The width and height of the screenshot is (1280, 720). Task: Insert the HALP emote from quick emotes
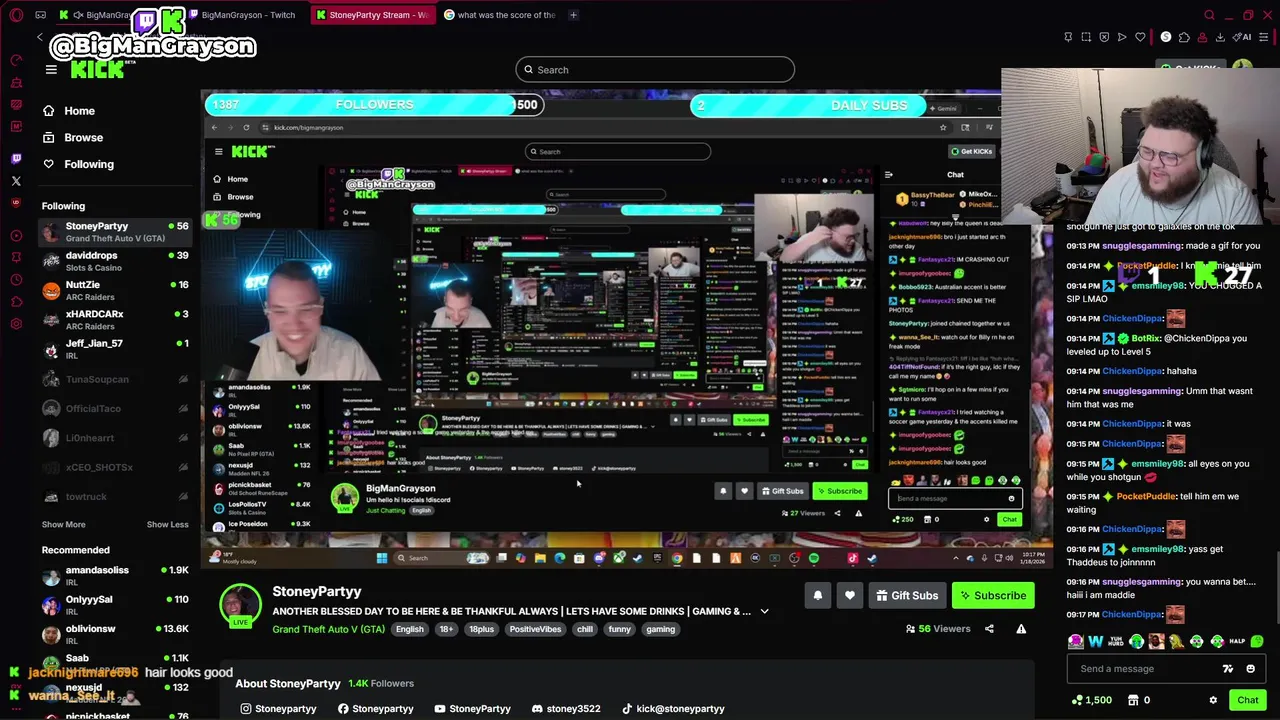tap(1237, 641)
